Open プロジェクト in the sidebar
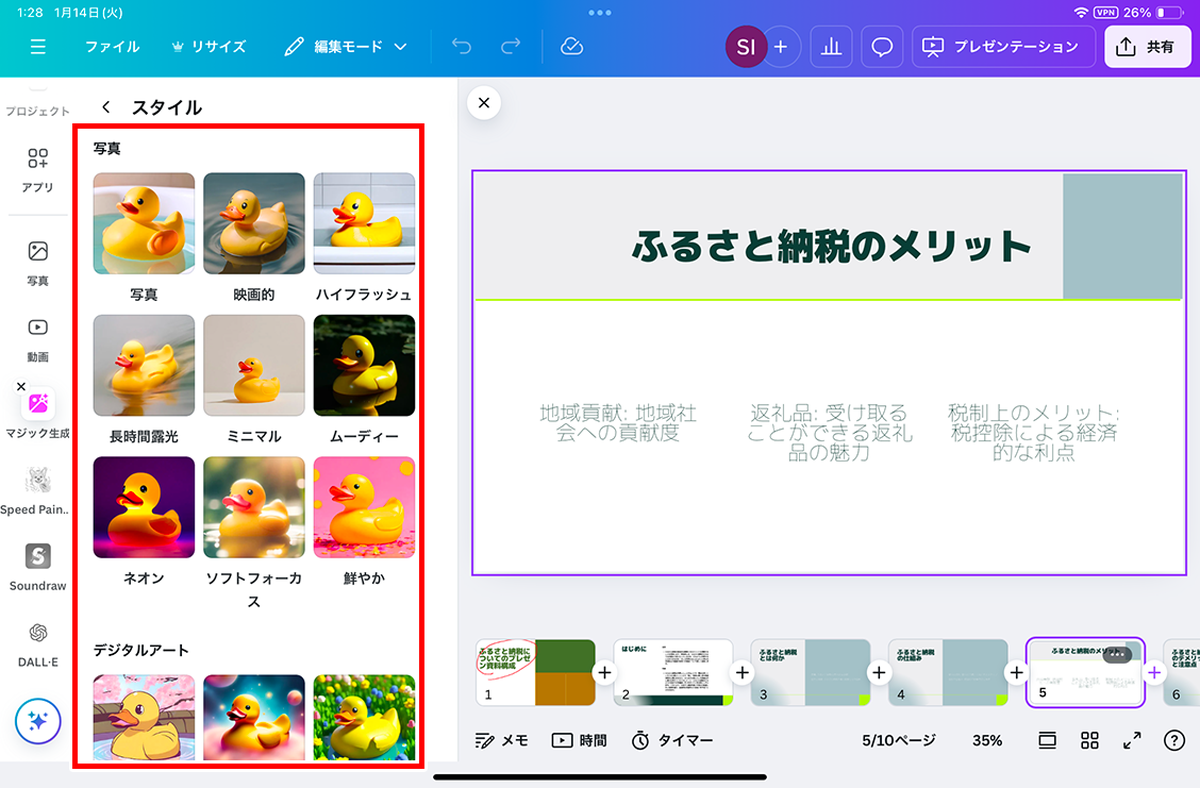1200x788 pixels. (x=38, y=110)
